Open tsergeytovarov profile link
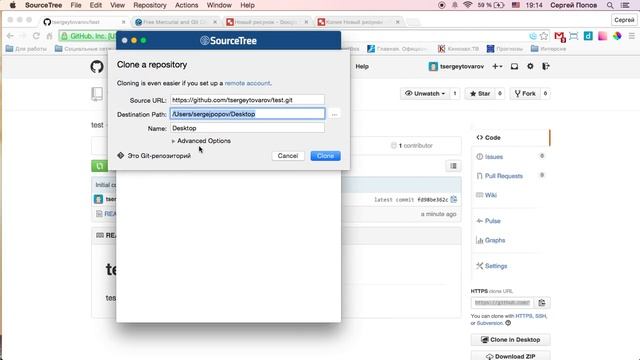 click(x=457, y=66)
